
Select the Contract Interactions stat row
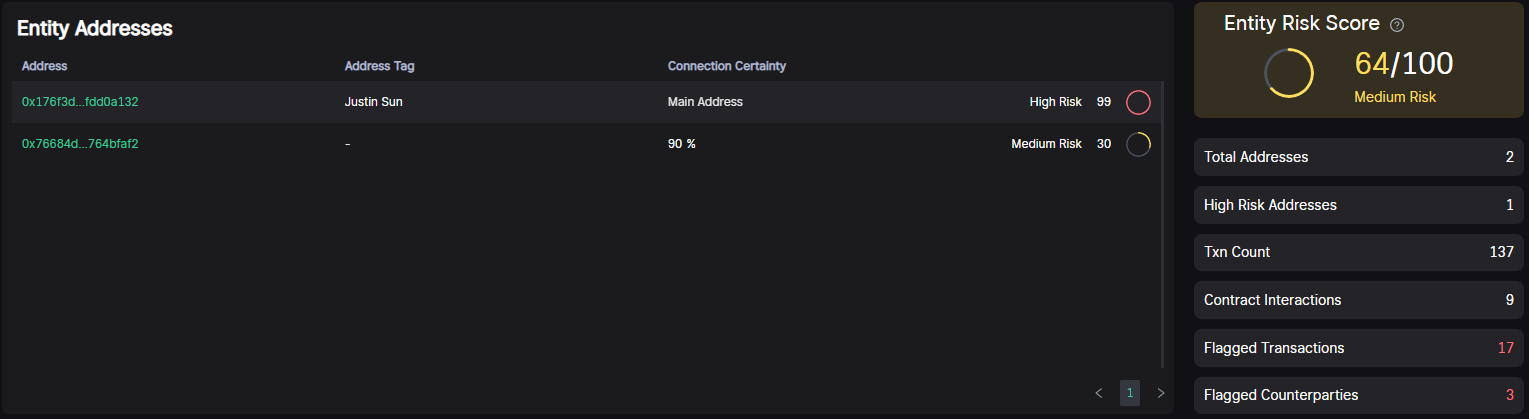pyautogui.click(x=1359, y=300)
